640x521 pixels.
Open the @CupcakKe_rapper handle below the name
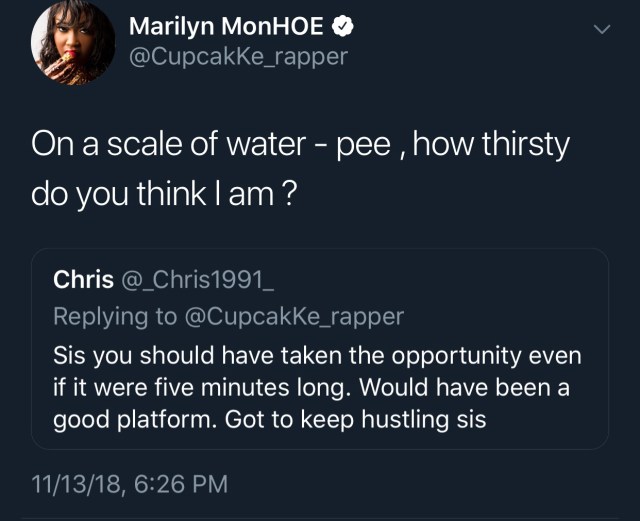(238, 56)
